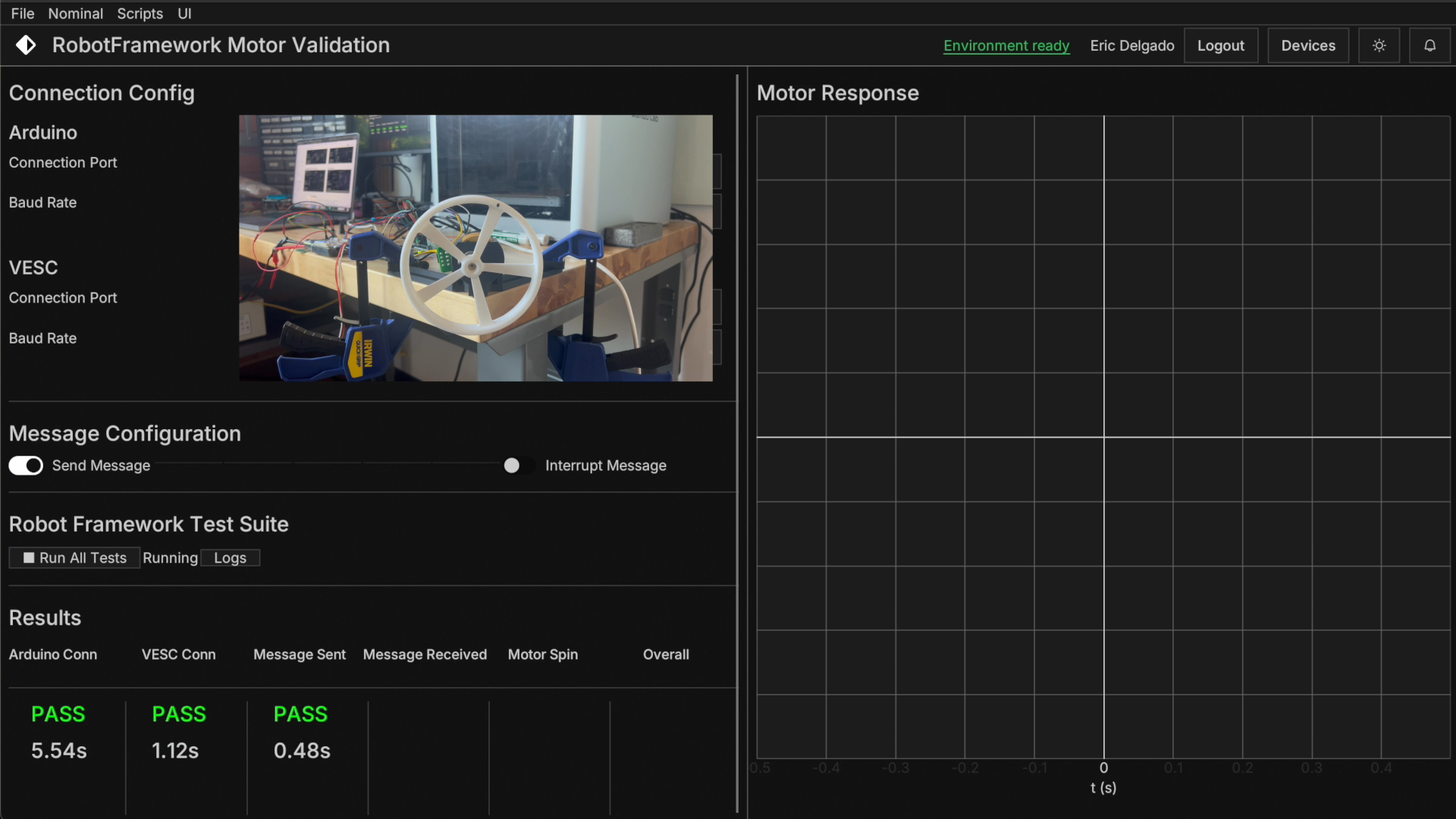Open the File menu
The width and height of the screenshot is (1456, 819).
pos(22,14)
